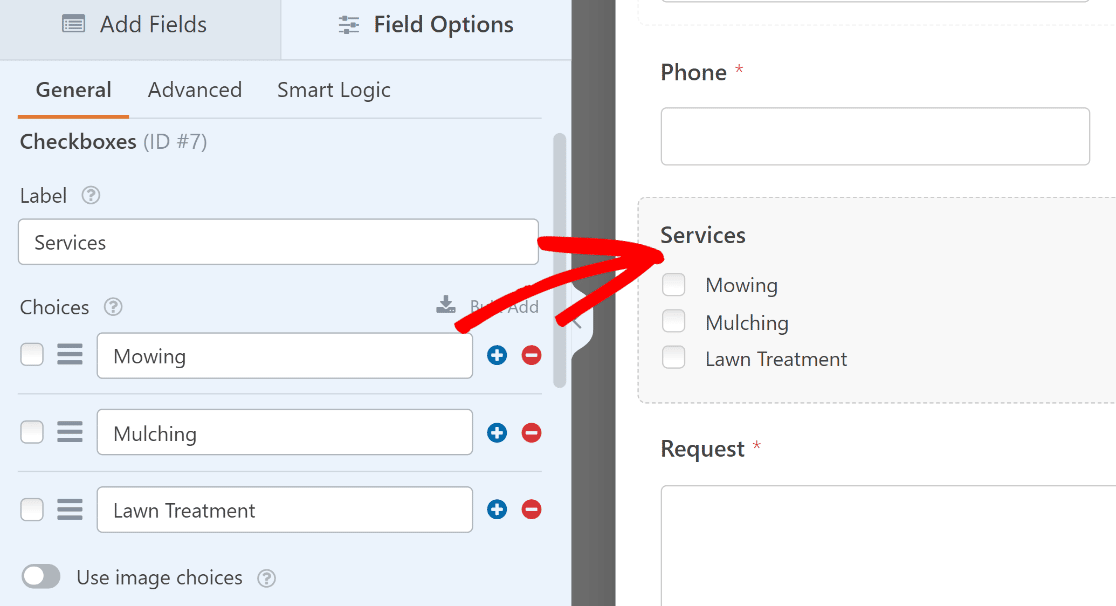Remove the Mowing choice

click(531, 355)
